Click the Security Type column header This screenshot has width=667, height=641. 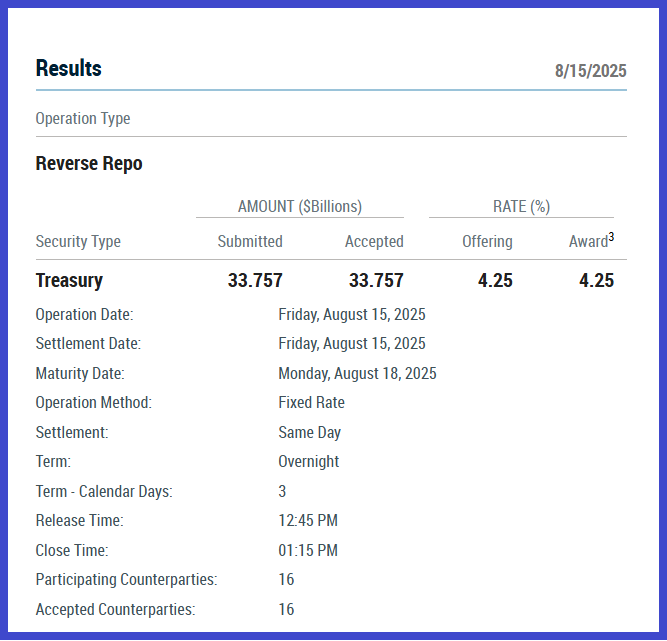(x=78, y=242)
